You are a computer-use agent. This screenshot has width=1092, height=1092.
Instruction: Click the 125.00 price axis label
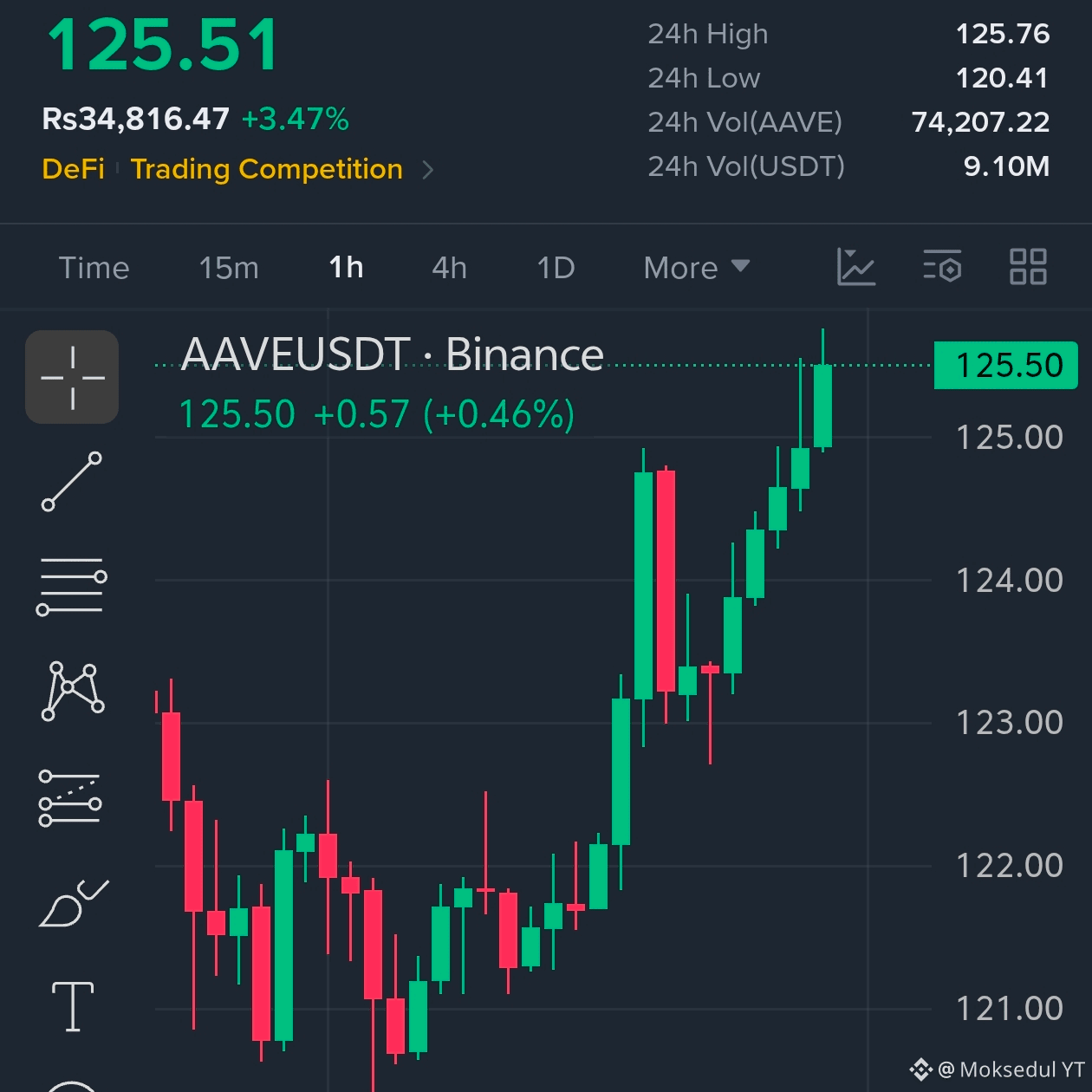[1009, 438]
